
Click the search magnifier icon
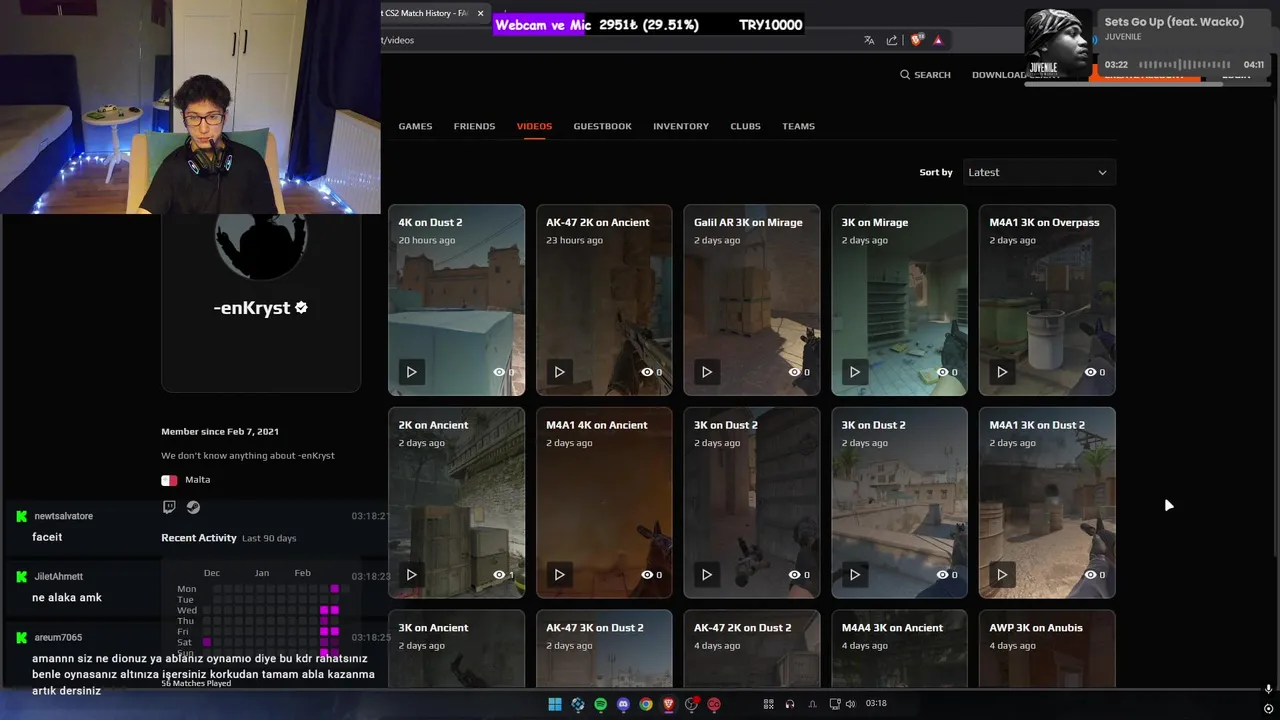pos(905,75)
